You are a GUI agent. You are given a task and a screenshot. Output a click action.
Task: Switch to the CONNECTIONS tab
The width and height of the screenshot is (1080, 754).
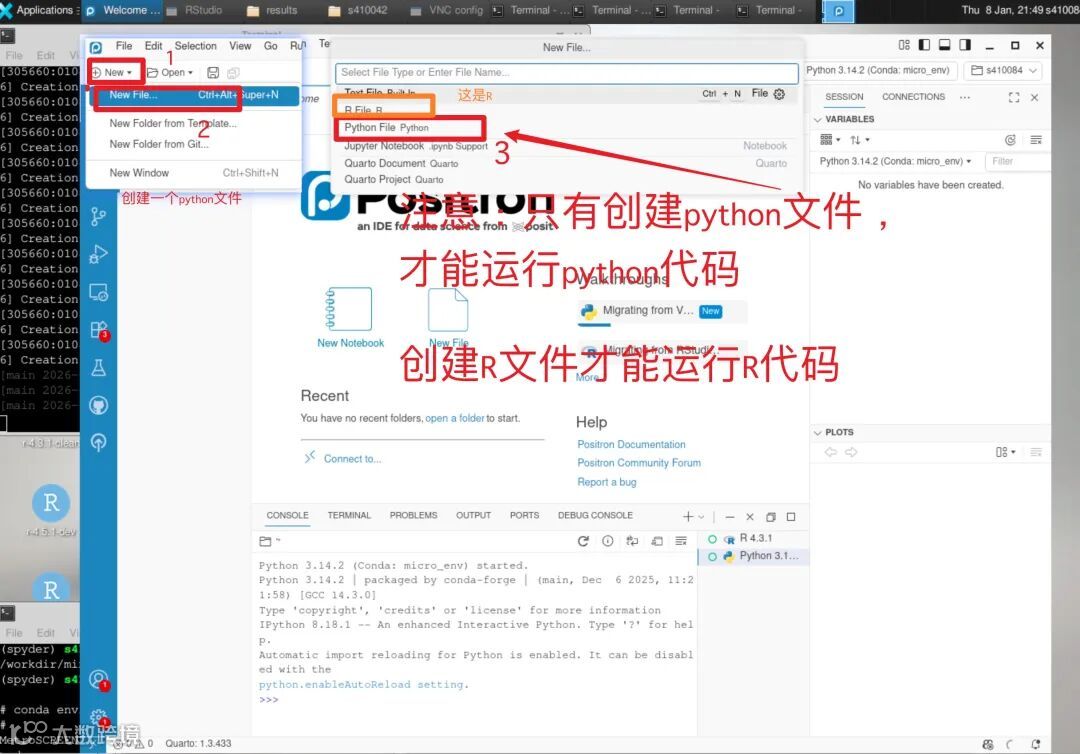tap(913, 97)
